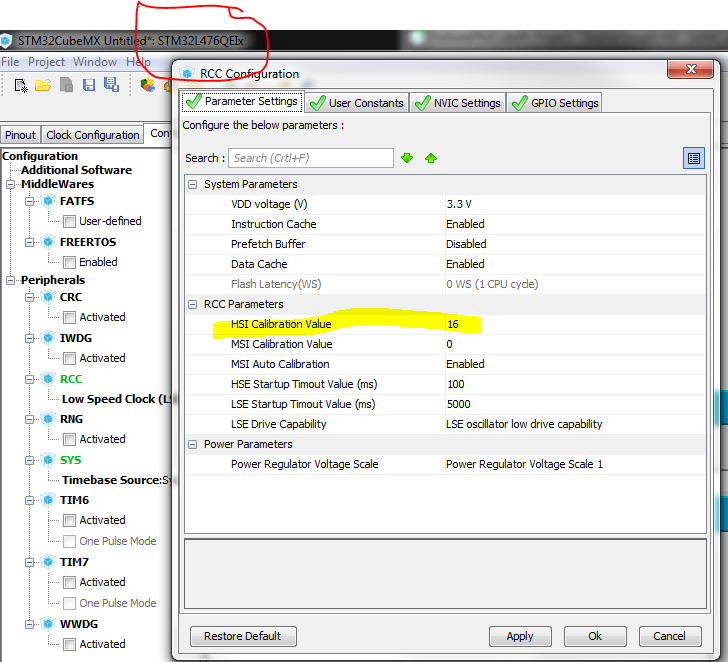The width and height of the screenshot is (728, 662).
Task: Switch to the Clock Configuration tab
Action: [93, 135]
